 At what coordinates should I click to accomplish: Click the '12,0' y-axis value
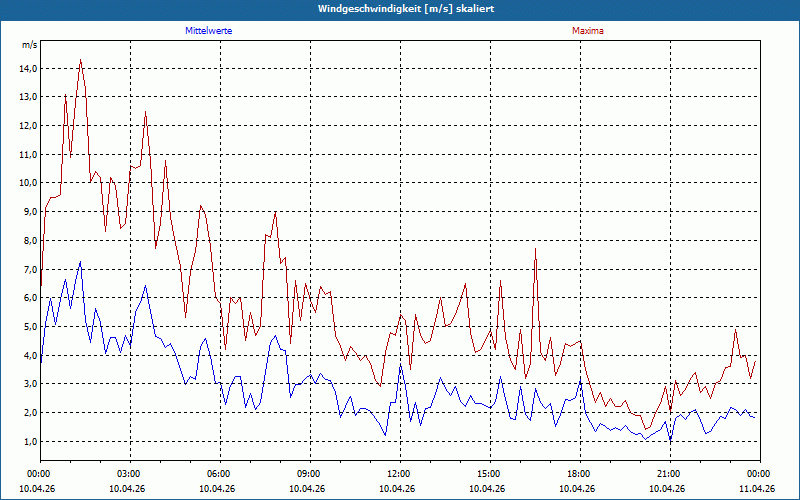click(x=29, y=126)
